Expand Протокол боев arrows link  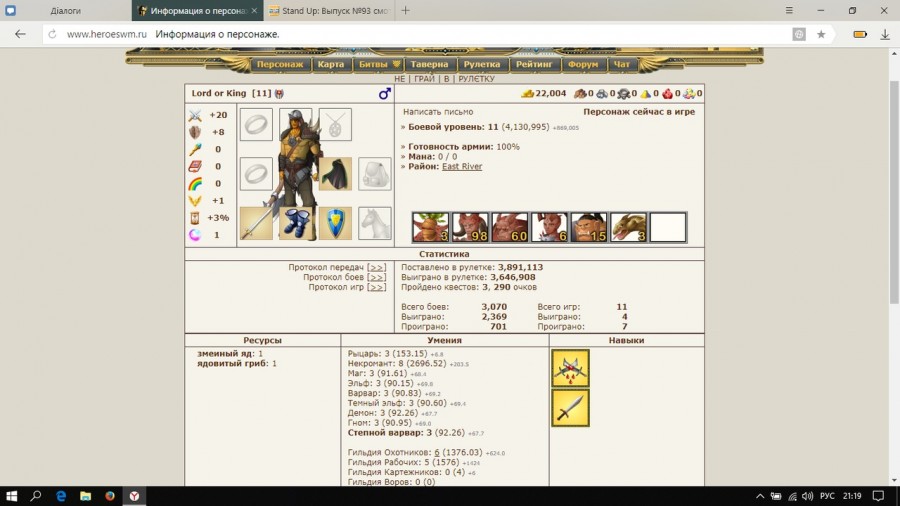click(376, 277)
